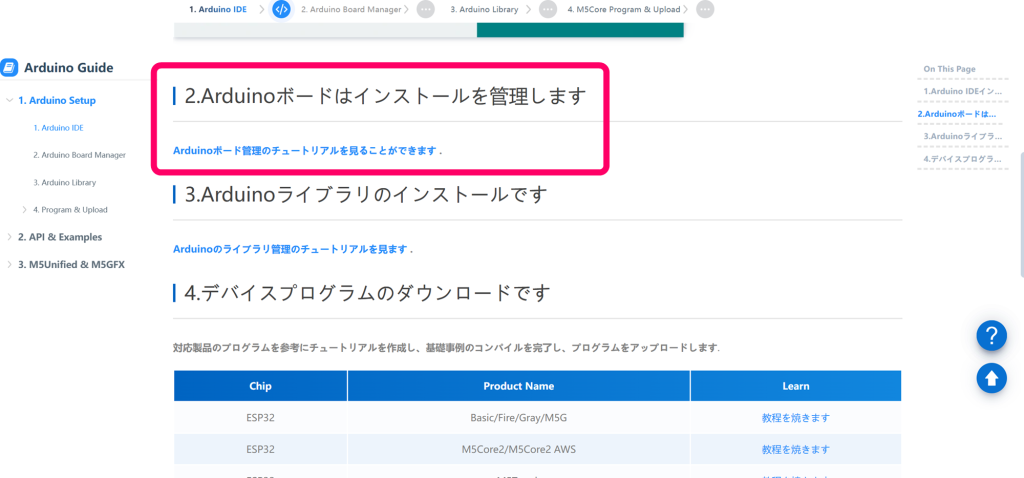Click the ESP32 cell in Basic/Fire/Gray/M5G row
The height and width of the screenshot is (478, 1024).
[x=261, y=418]
